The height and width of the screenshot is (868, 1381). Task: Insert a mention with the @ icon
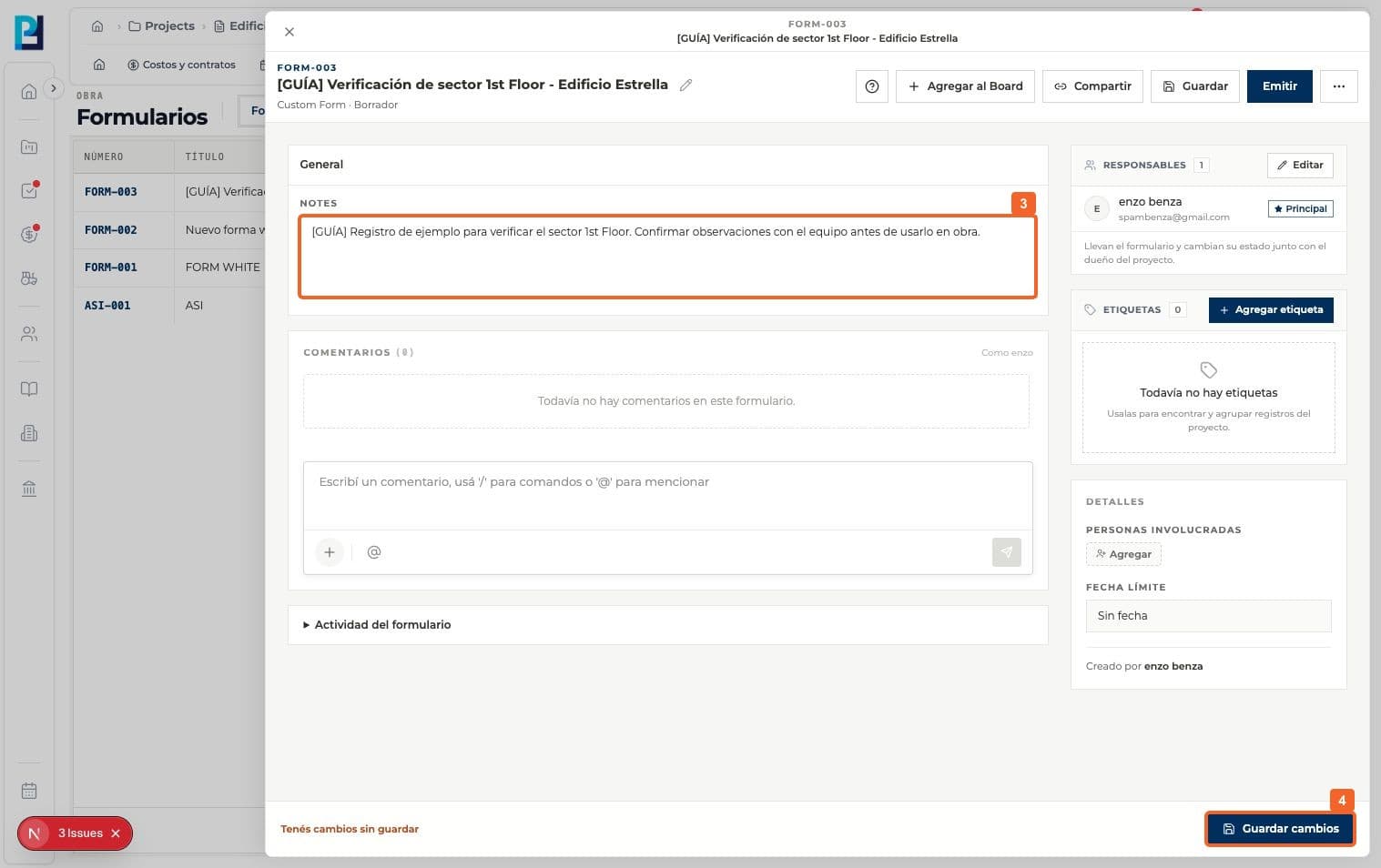374,552
